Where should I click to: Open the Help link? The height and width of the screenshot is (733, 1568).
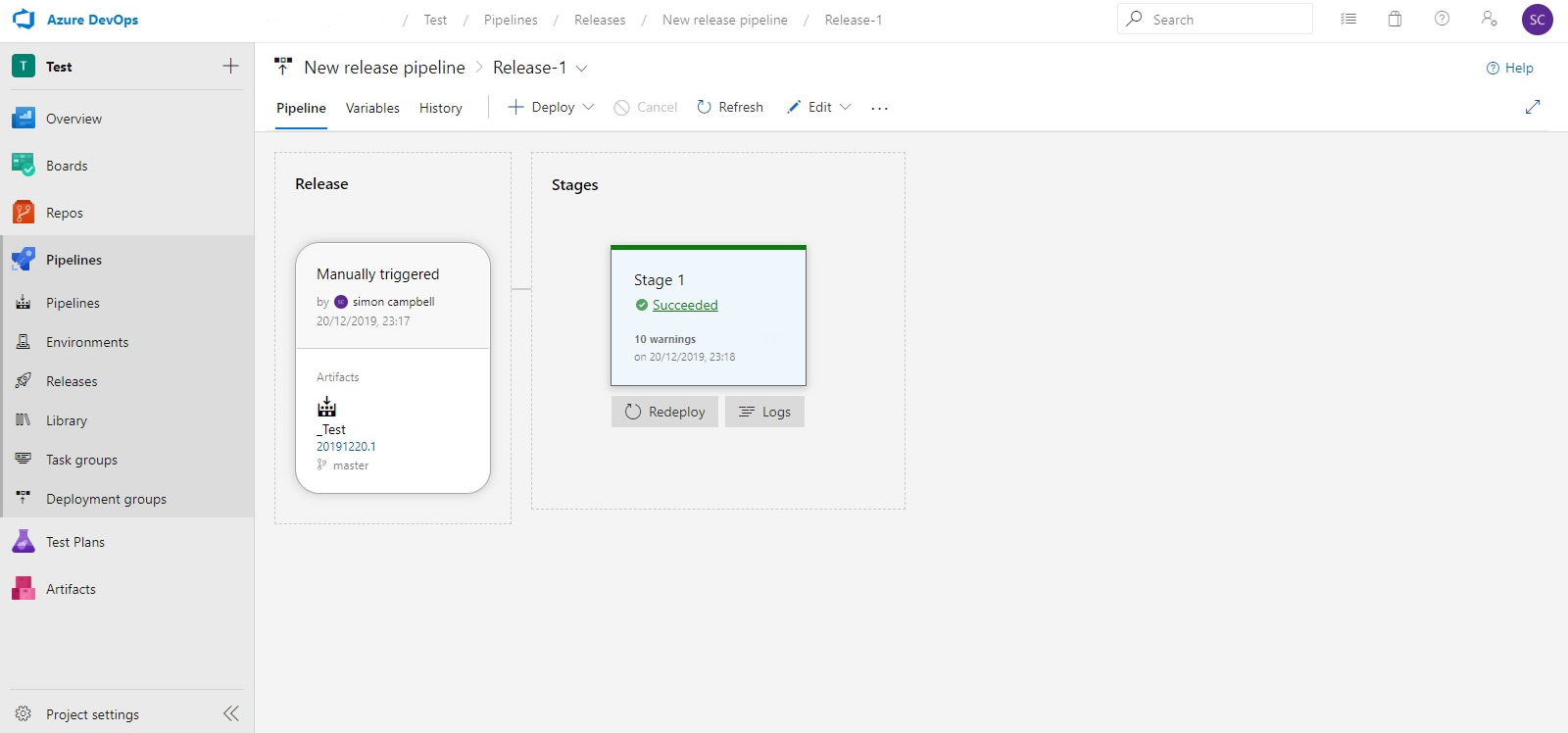pyautogui.click(x=1510, y=68)
